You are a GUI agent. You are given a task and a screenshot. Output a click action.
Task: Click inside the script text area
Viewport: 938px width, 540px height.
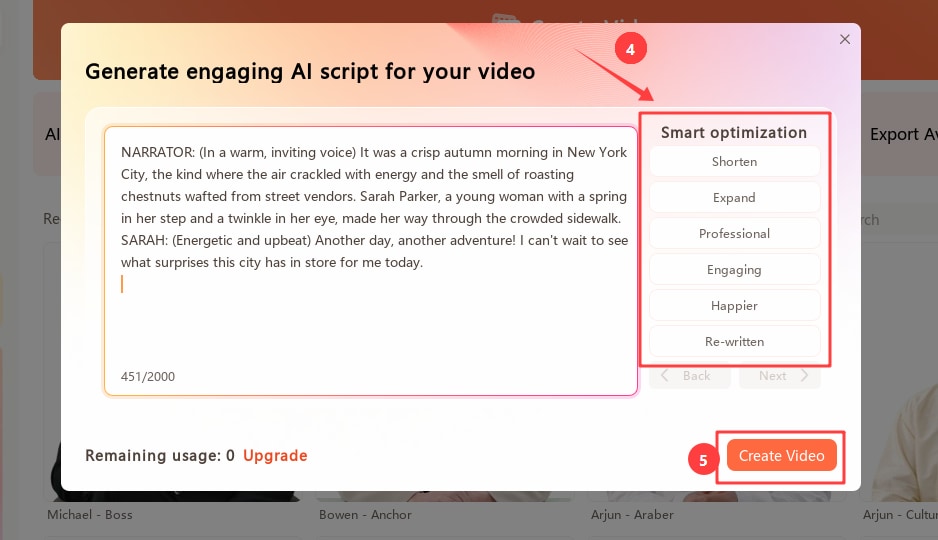click(x=371, y=260)
